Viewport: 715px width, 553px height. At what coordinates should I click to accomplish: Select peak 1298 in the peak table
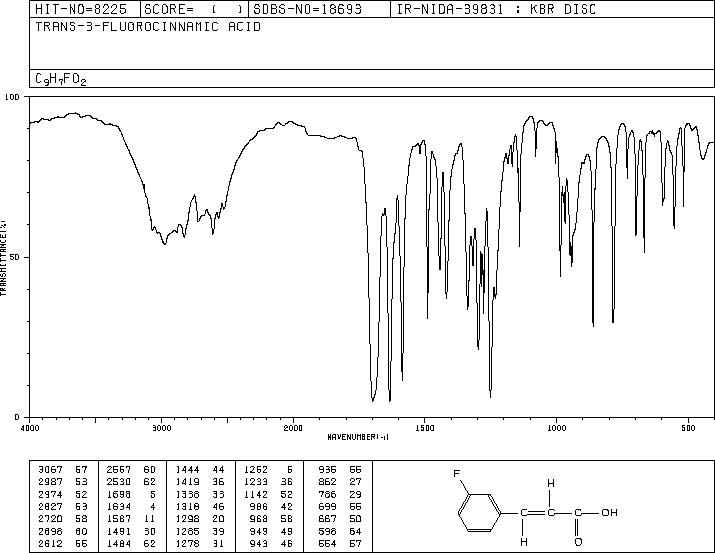(x=187, y=519)
